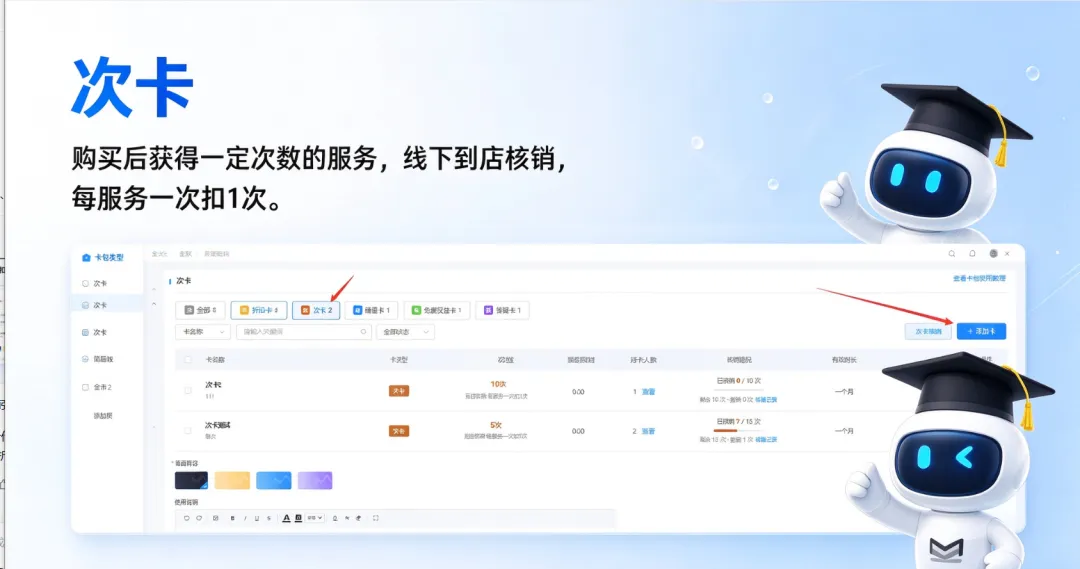
Task: Tick the checkbox for the 10次 card row
Action: point(188,391)
